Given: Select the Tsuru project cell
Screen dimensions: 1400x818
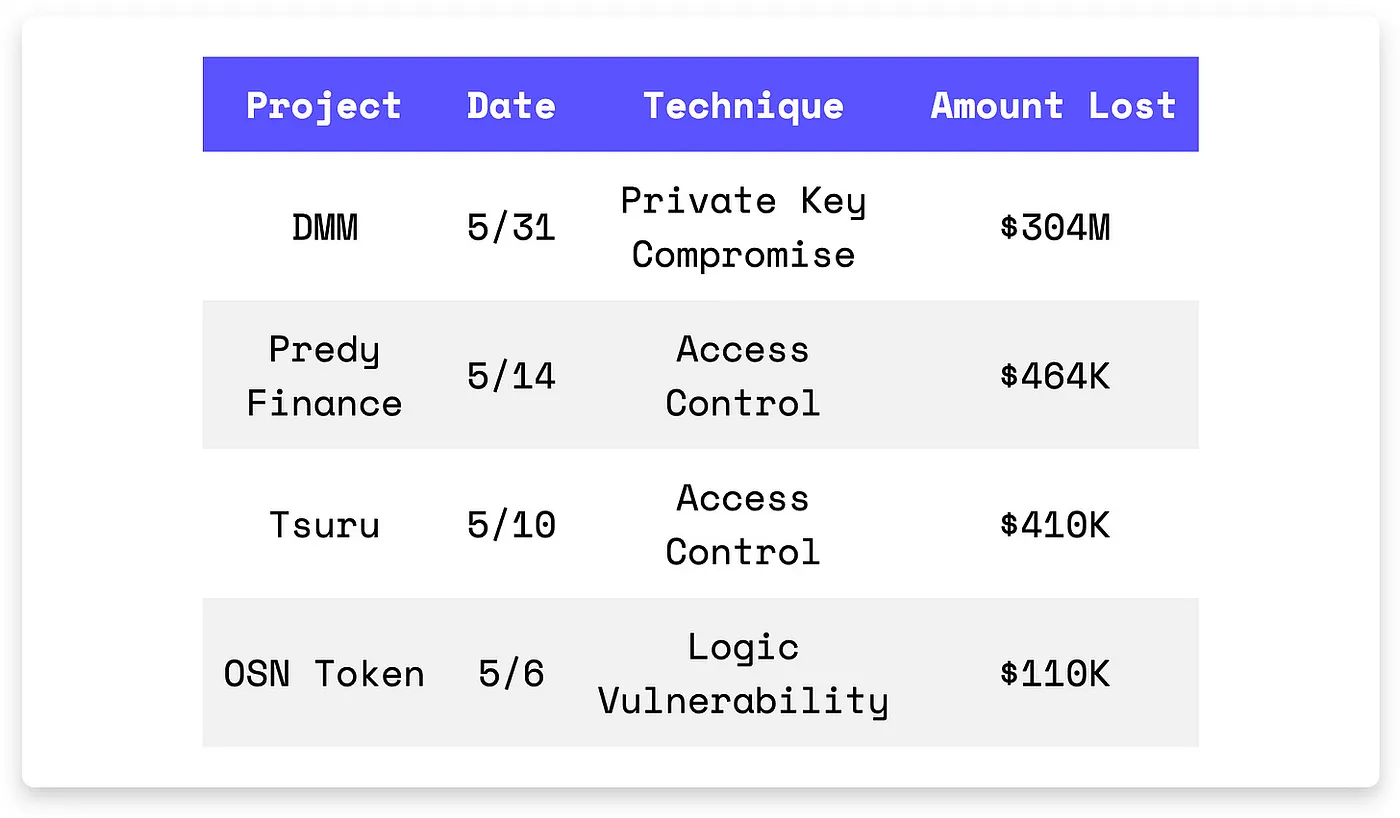Looking at the screenshot, I should click(324, 525).
